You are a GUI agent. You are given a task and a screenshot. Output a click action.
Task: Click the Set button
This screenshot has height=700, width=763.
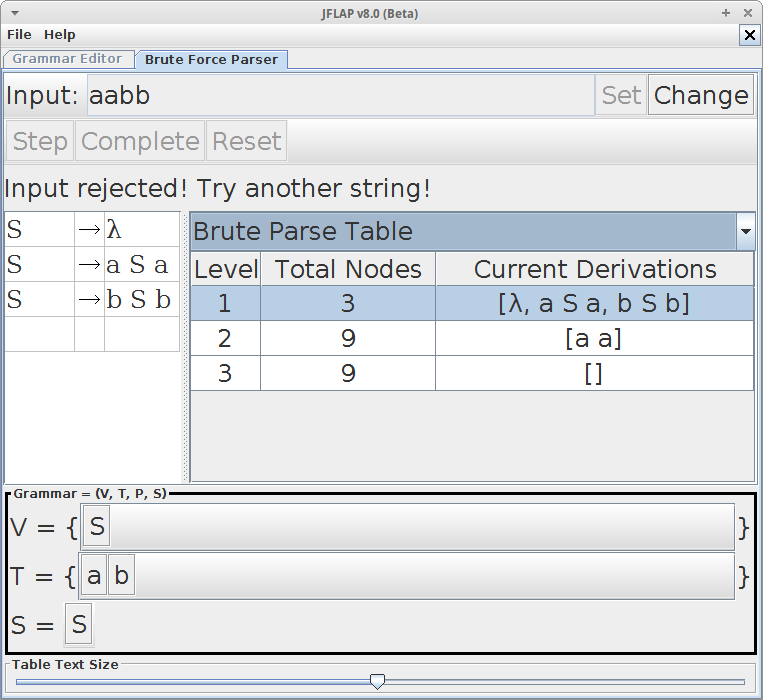pyautogui.click(x=621, y=96)
